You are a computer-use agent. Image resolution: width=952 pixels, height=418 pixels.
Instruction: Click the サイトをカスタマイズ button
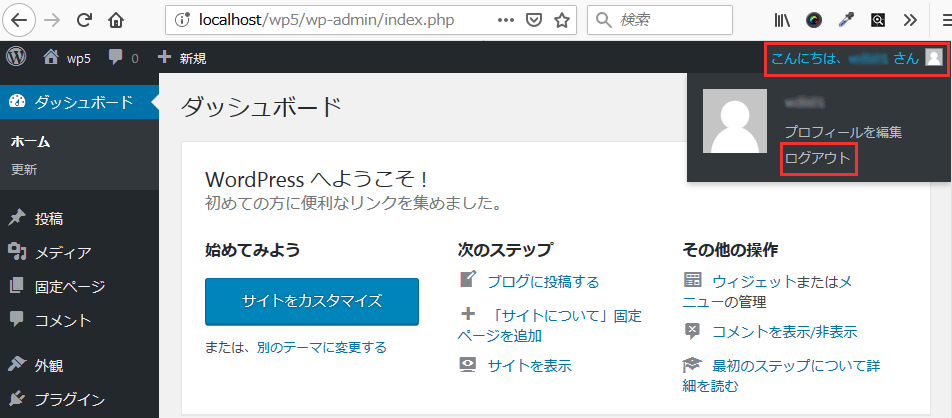coord(311,301)
